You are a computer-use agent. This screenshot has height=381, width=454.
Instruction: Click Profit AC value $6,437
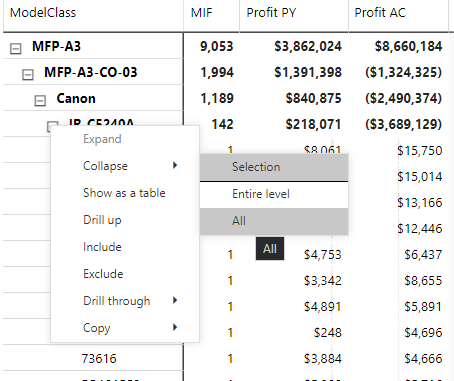pyautogui.click(x=423, y=255)
